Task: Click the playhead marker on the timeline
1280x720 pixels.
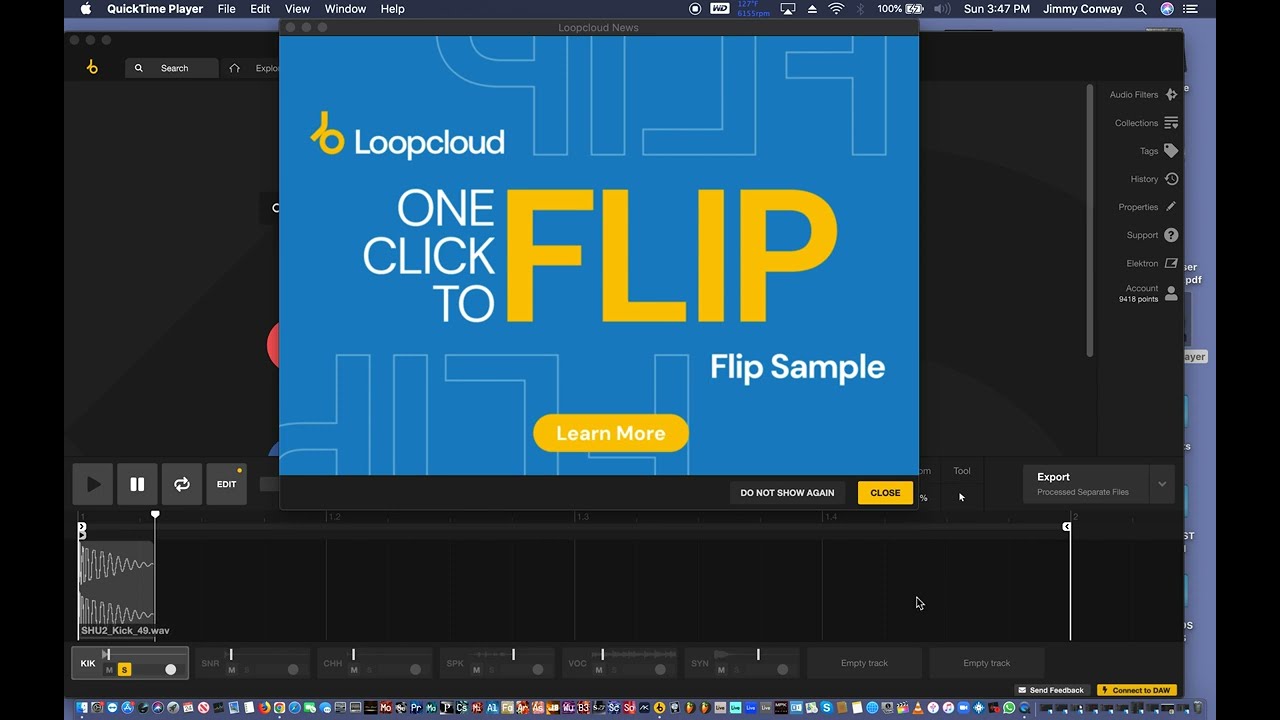Action: tap(155, 514)
